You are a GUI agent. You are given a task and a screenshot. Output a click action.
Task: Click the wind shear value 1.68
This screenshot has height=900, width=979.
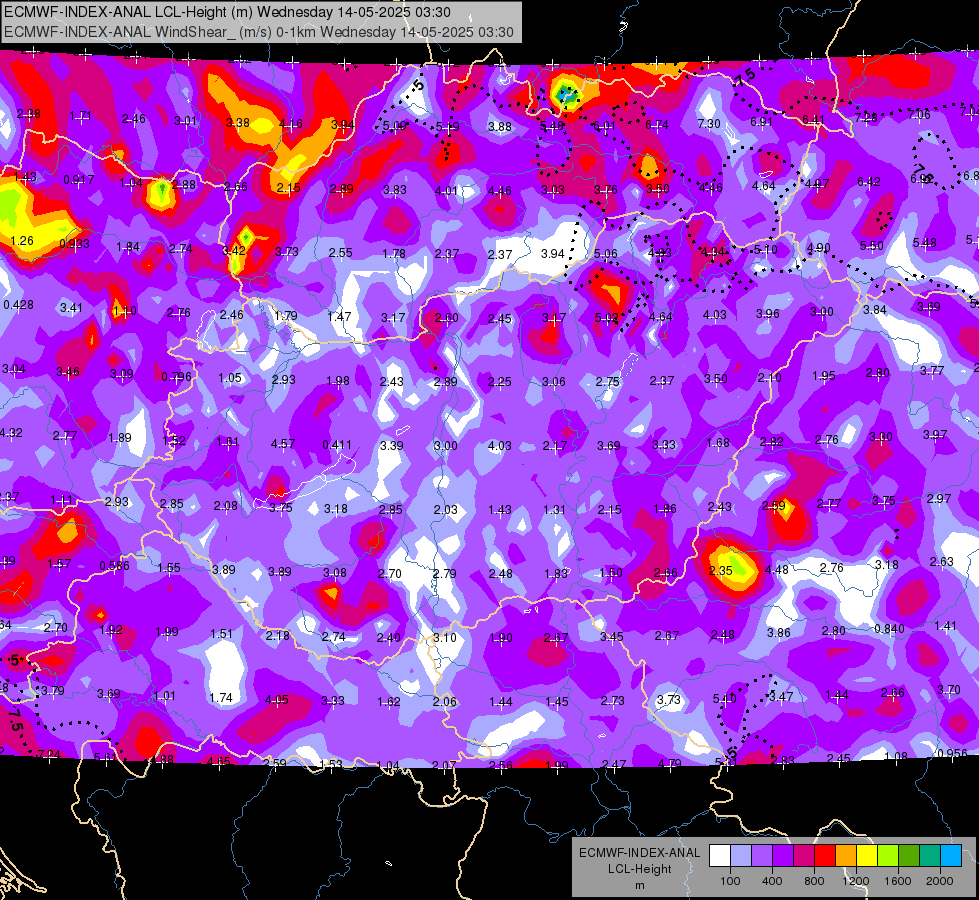[718, 442]
